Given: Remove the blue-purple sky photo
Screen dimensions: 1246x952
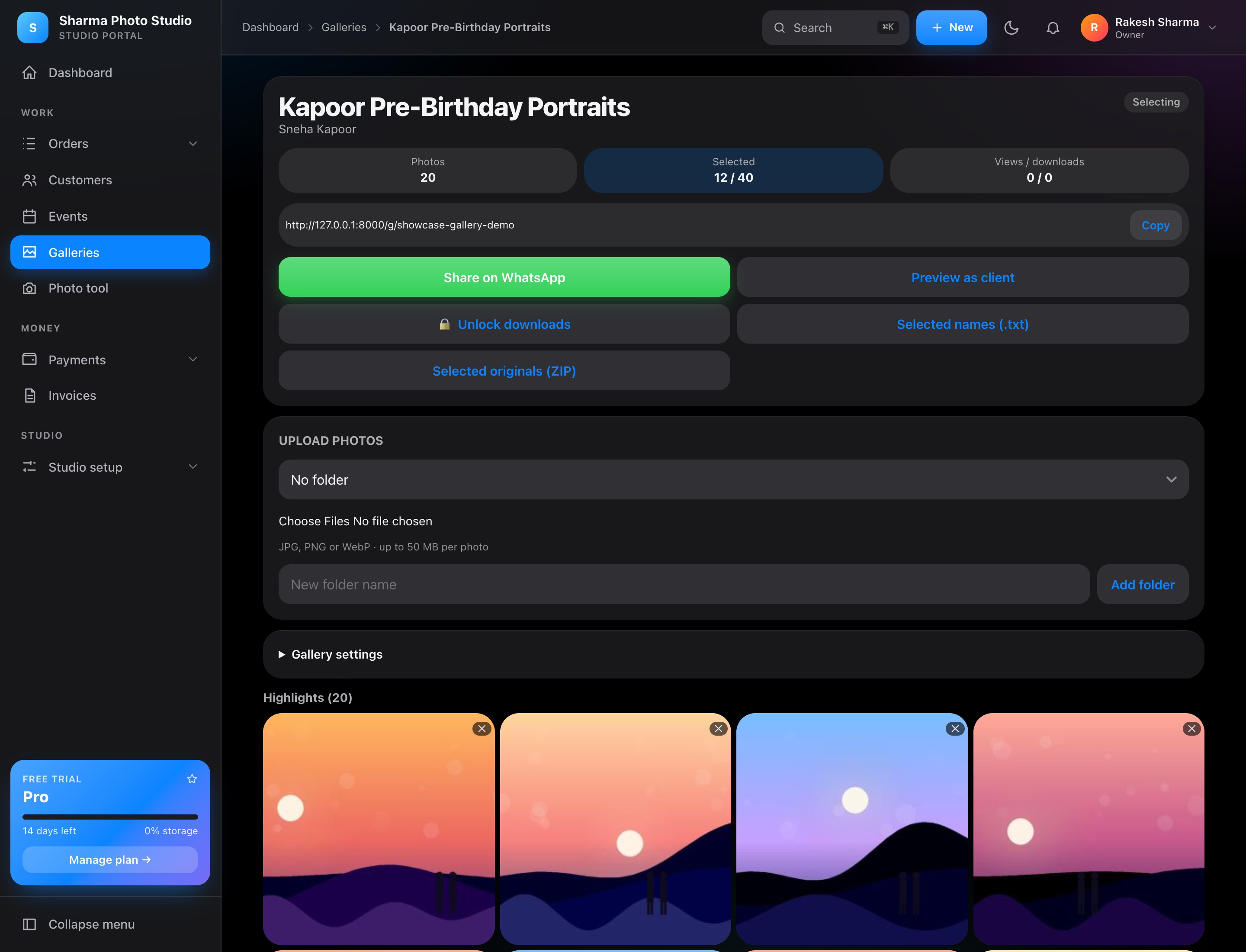Looking at the screenshot, I should pyautogui.click(x=955, y=729).
